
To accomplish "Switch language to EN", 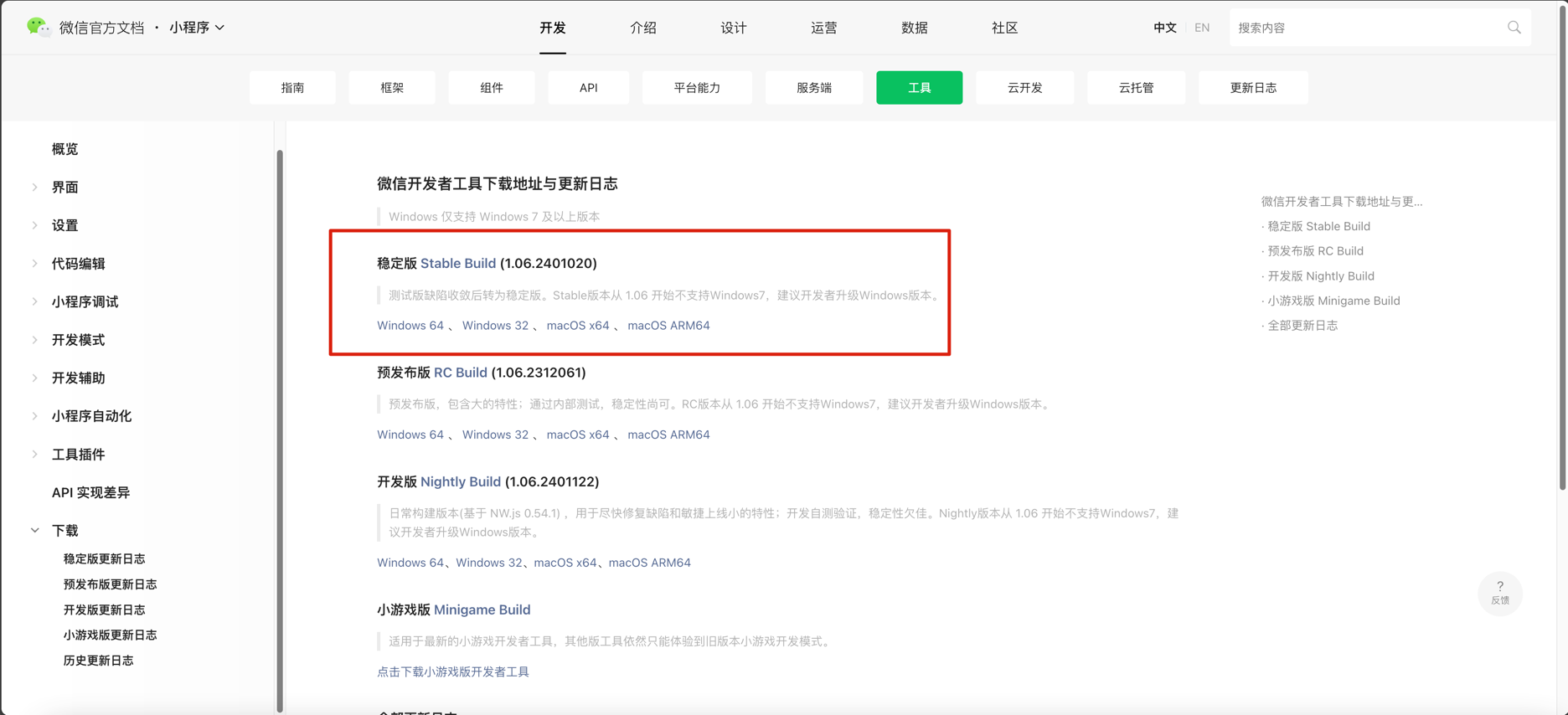I will coord(1202,28).
